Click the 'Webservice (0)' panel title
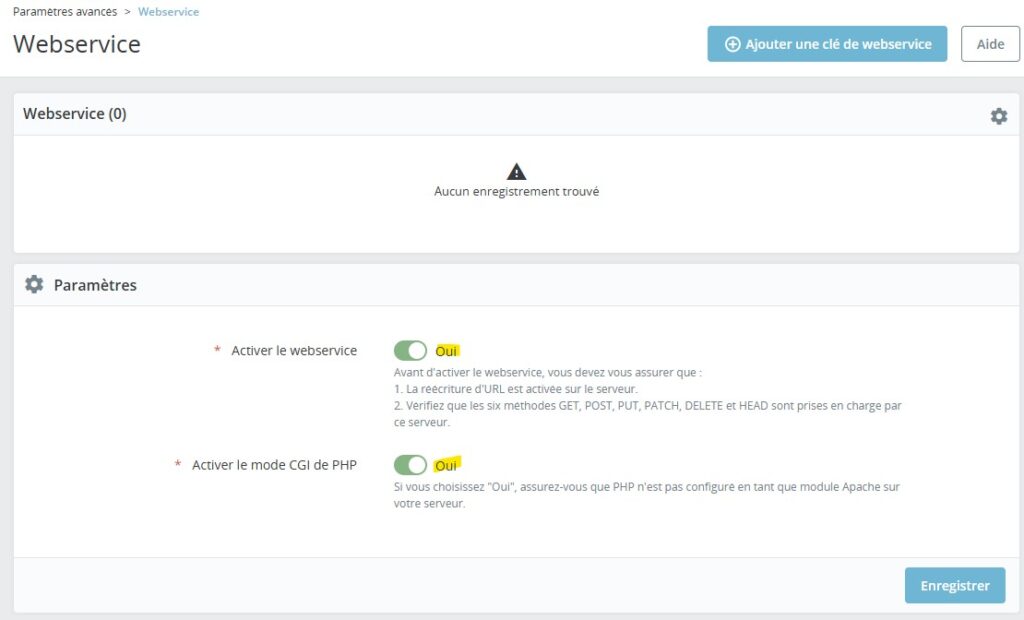The height and width of the screenshot is (620, 1024). (75, 114)
